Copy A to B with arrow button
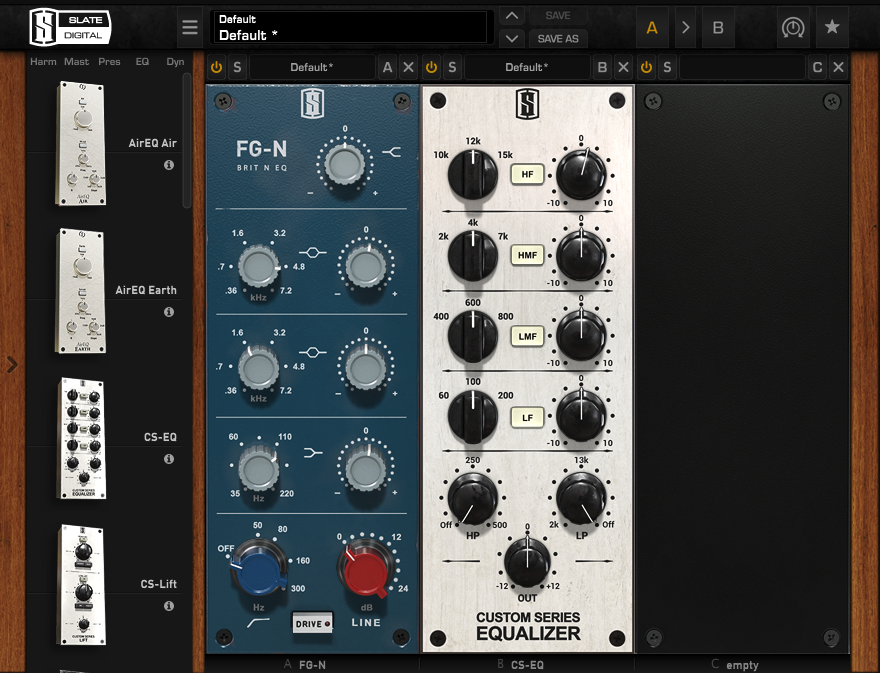Image resolution: width=882 pixels, height=673 pixels. point(685,27)
